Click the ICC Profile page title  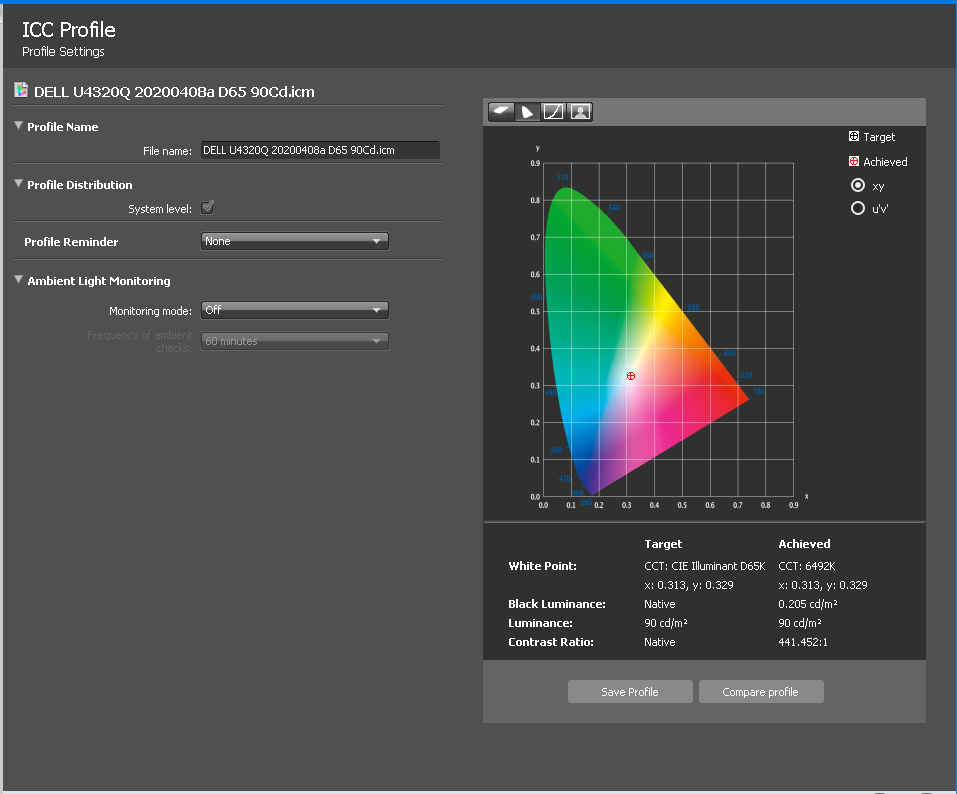[x=69, y=29]
